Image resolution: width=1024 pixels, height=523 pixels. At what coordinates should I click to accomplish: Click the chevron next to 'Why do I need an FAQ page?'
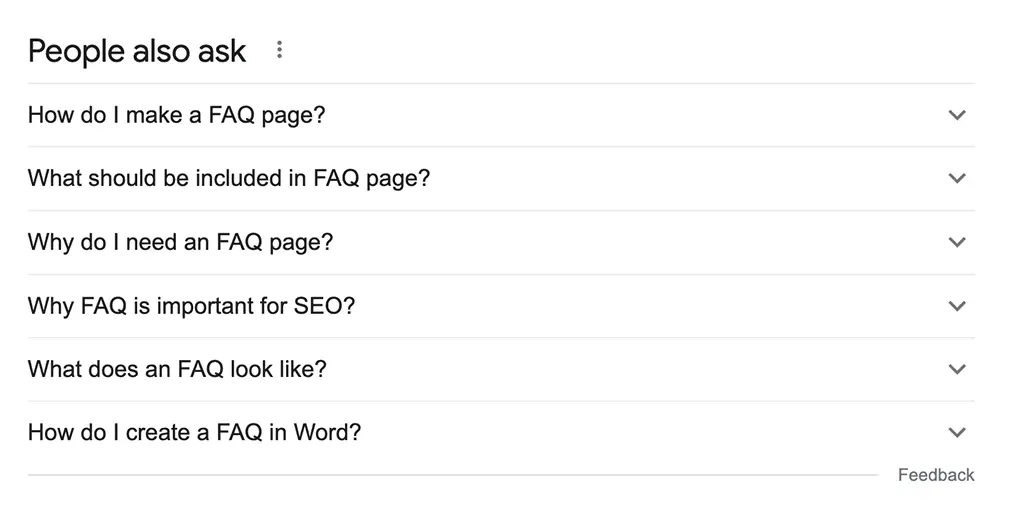click(x=957, y=242)
